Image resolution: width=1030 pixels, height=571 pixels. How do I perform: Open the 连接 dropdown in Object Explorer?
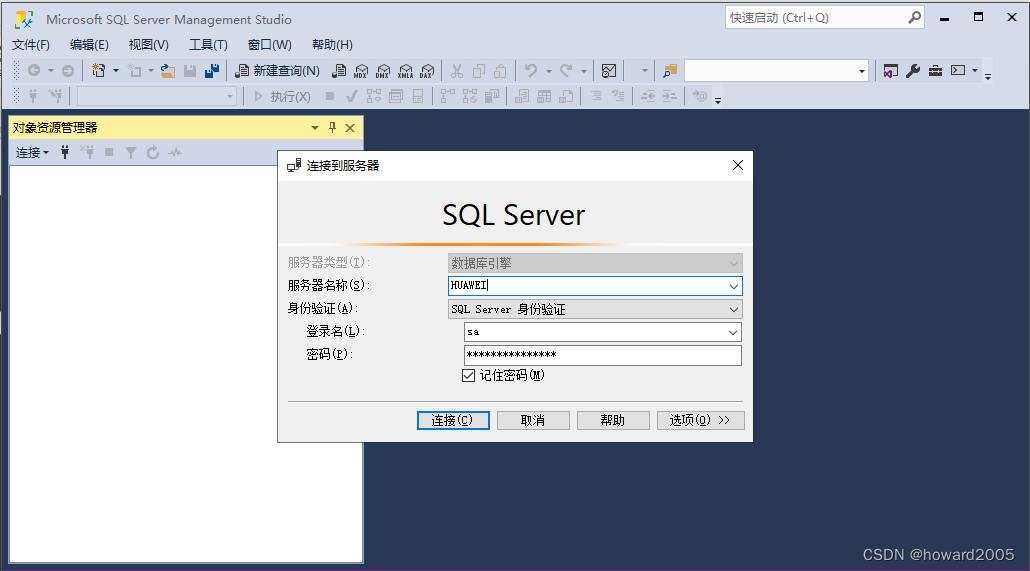[32, 152]
